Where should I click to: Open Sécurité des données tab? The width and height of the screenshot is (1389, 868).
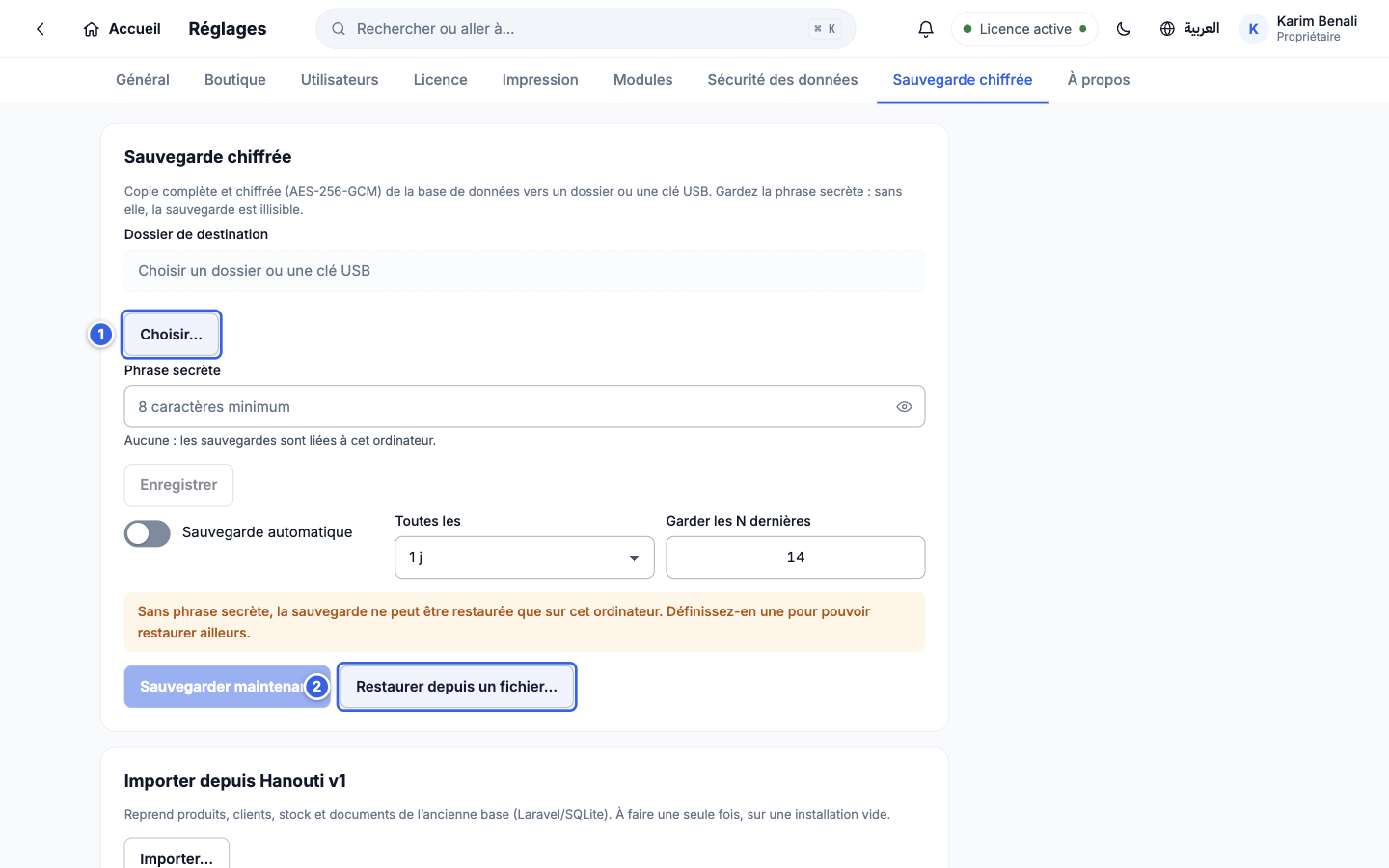pos(782,80)
